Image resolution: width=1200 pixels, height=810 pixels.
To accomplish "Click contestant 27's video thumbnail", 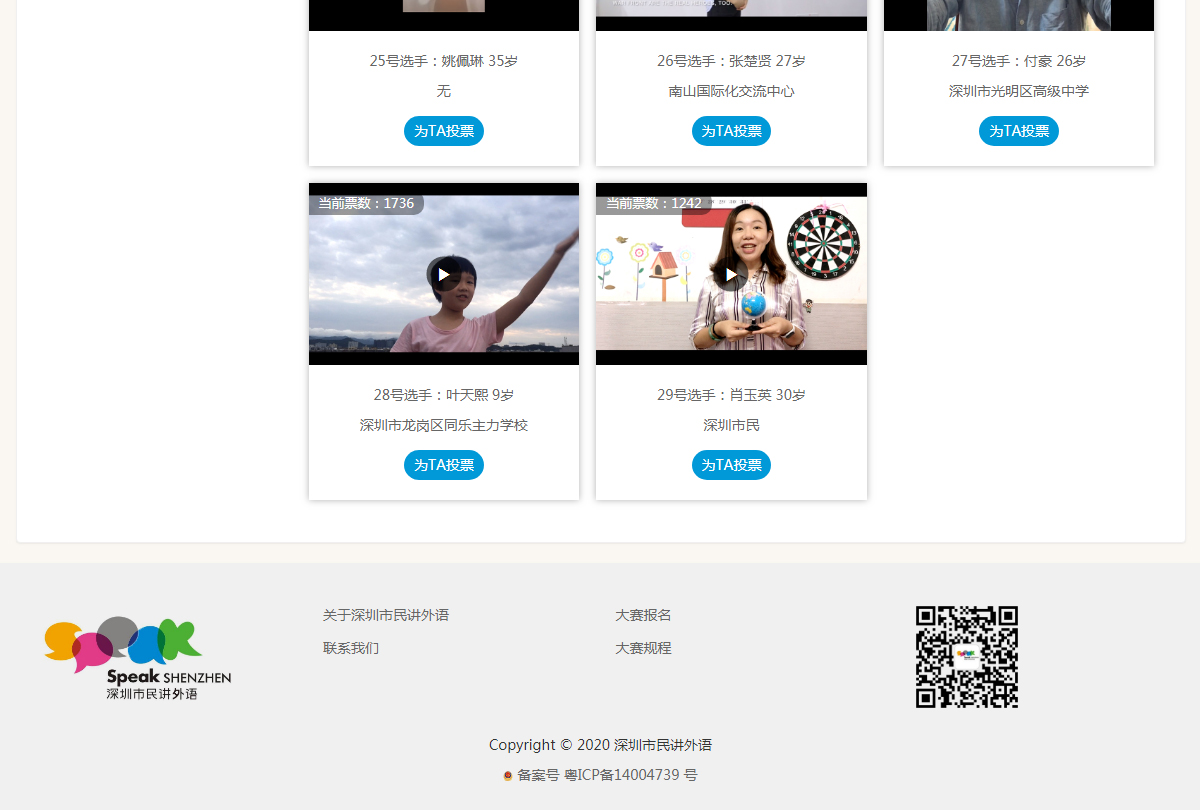I will tap(1019, 15).
